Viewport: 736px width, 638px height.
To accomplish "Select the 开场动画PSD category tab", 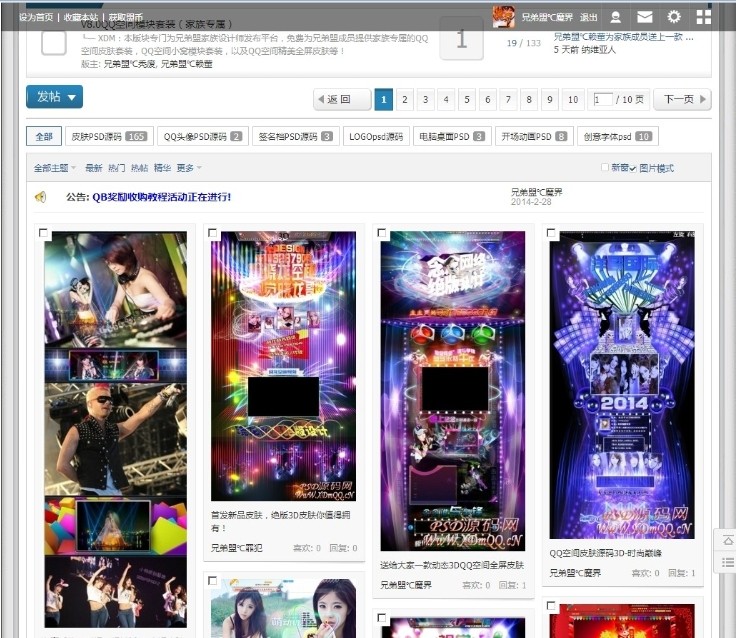I will pos(534,137).
